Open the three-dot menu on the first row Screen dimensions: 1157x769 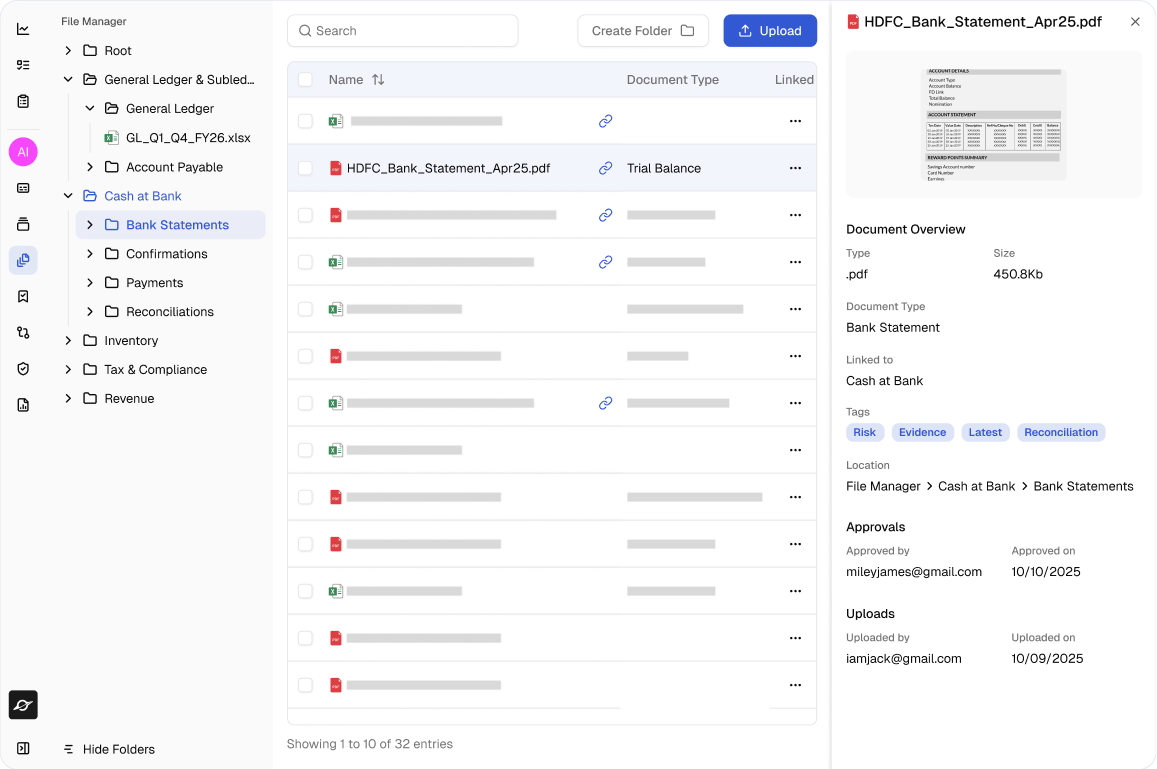[x=795, y=121]
